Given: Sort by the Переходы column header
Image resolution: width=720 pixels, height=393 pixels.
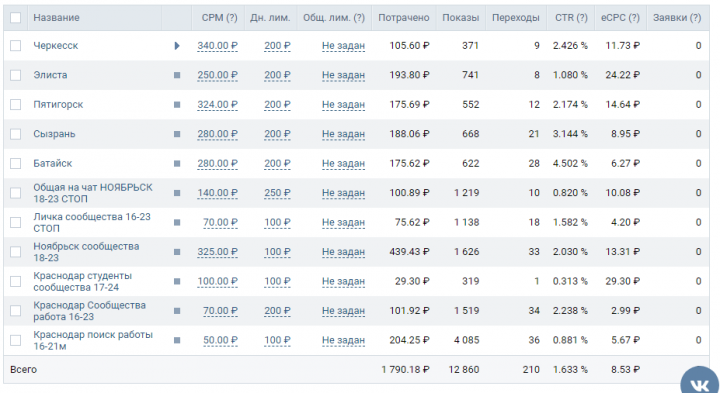Looking at the screenshot, I should 516,17.
